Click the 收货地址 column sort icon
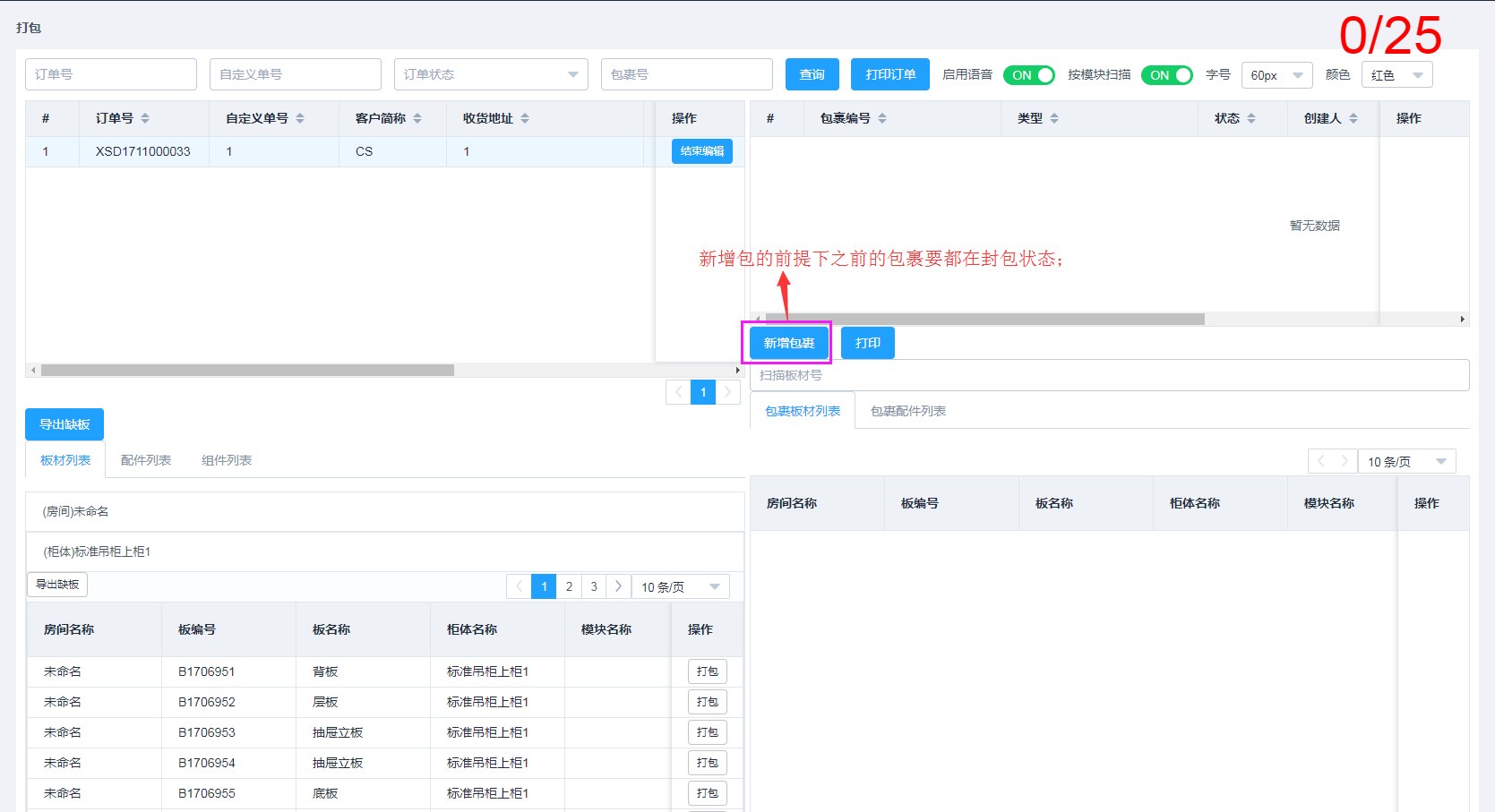Image resolution: width=1495 pixels, height=812 pixels. tap(525, 118)
